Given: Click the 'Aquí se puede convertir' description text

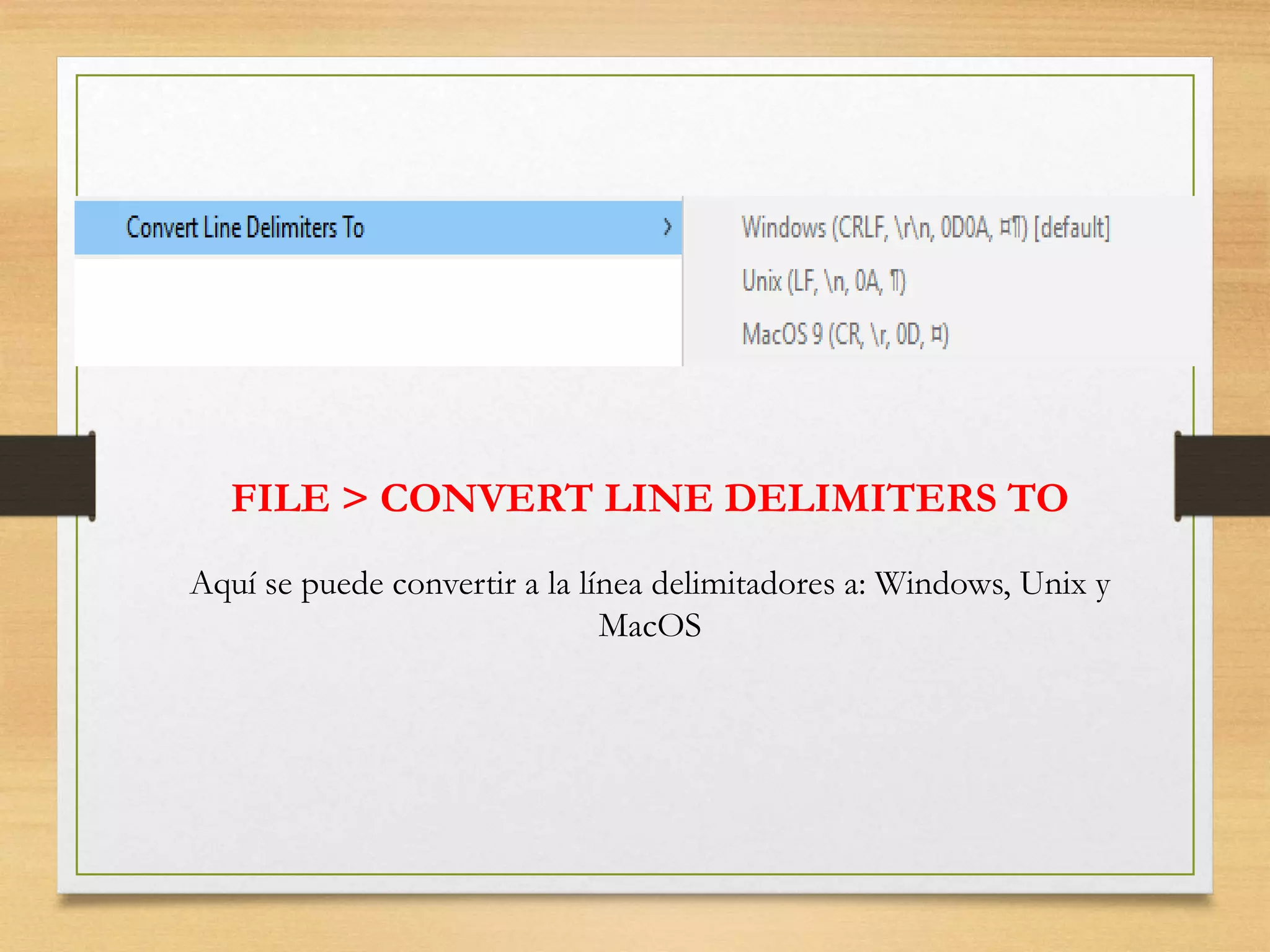Looking at the screenshot, I should tap(649, 604).
